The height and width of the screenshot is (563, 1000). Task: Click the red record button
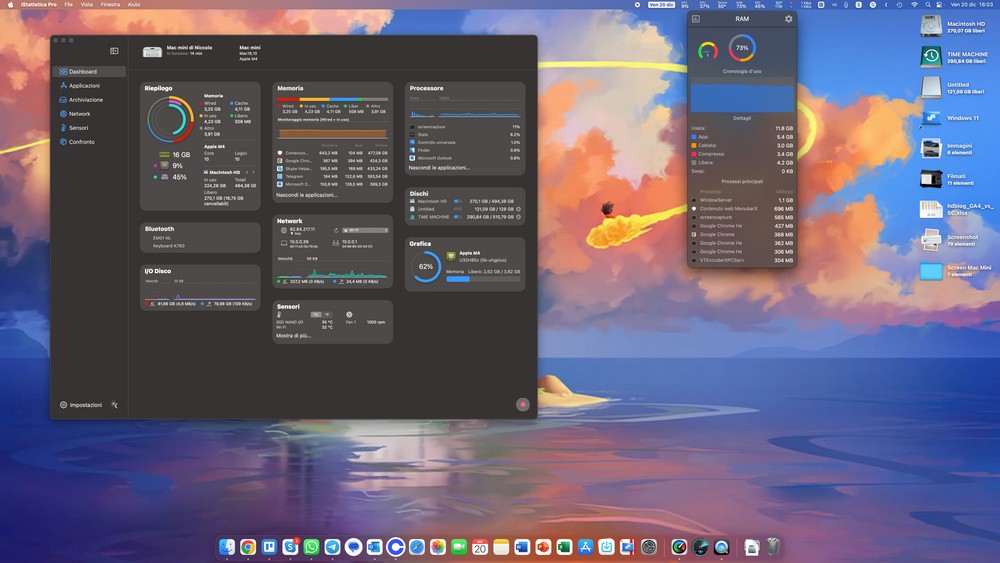pos(522,404)
